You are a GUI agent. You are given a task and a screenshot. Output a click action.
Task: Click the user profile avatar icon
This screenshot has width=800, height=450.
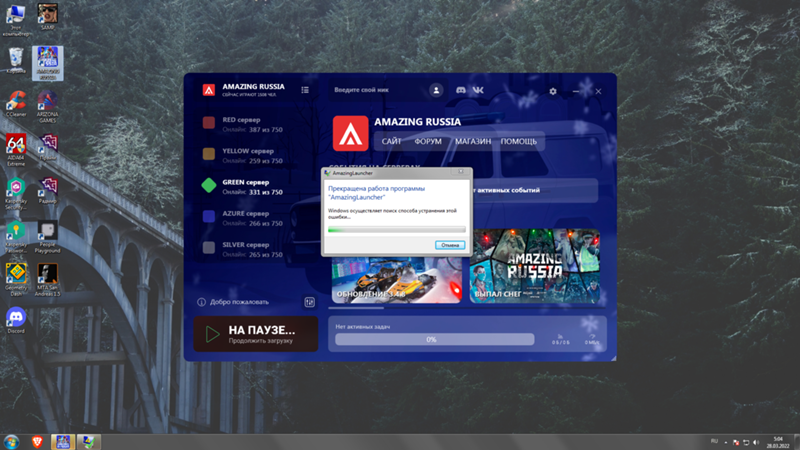pyautogui.click(x=436, y=90)
